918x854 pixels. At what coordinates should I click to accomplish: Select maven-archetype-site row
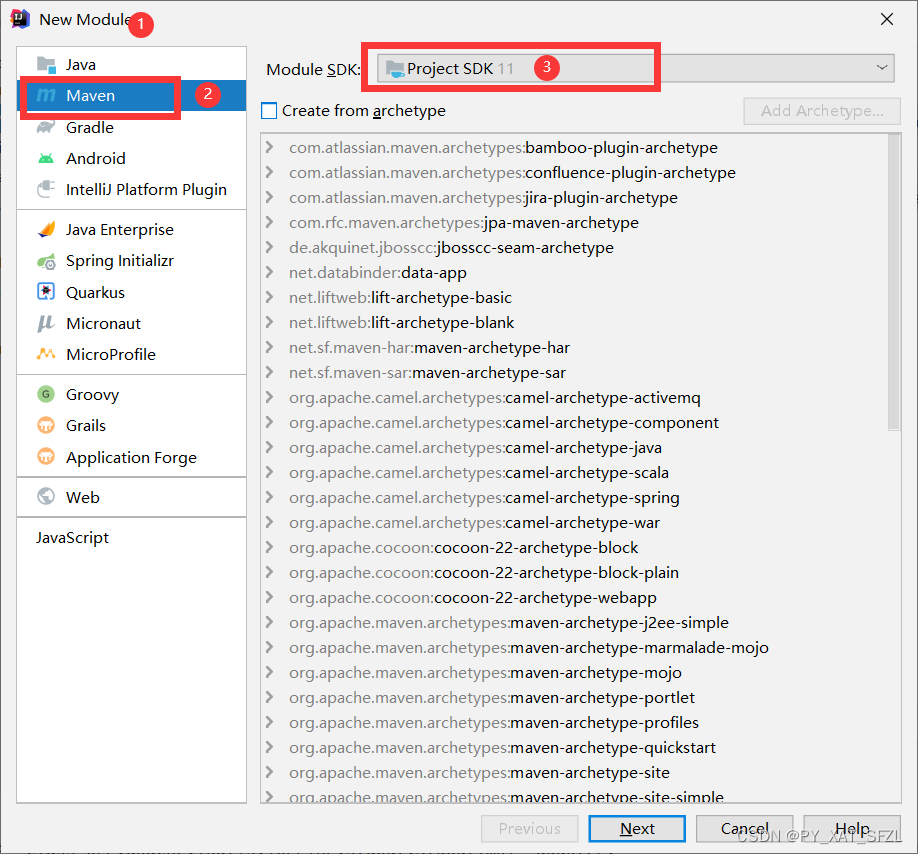pos(574,772)
